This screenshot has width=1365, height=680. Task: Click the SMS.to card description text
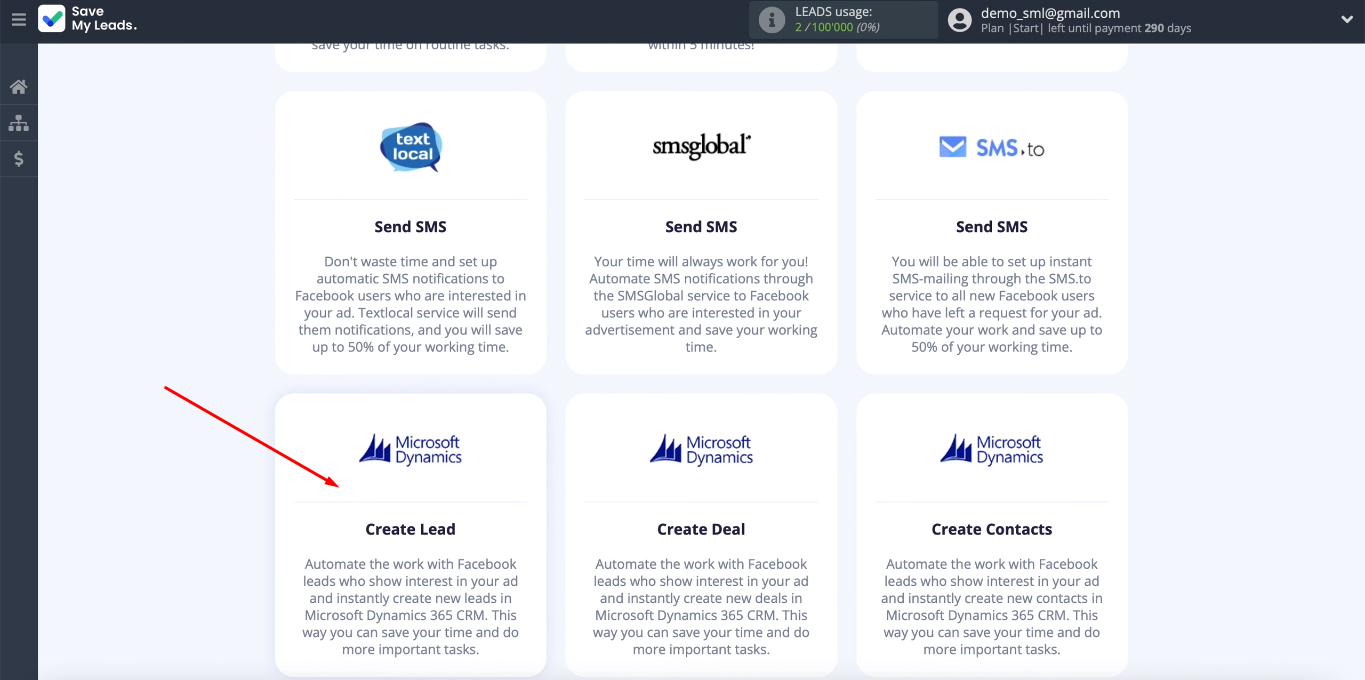[x=992, y=305]
